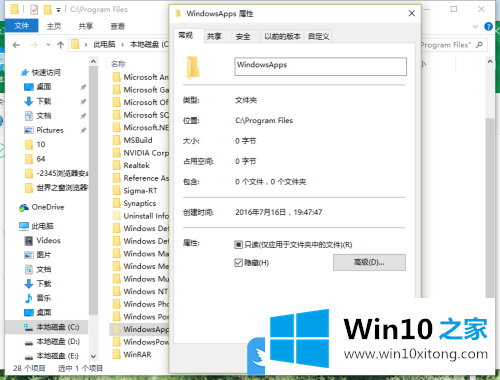
Task: Click navigation pane scroll down arrow
Action: pos(93,356)
